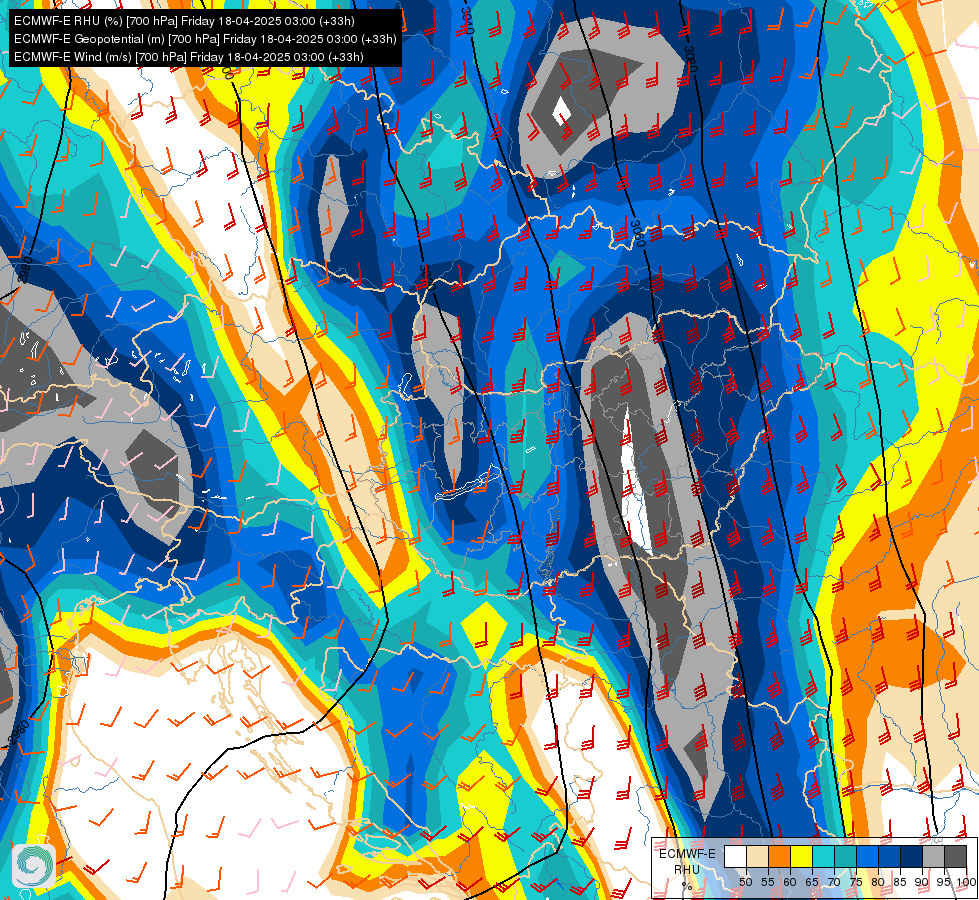Image resolution: width=979 pixels, height=900 pixels.
Task: Click the legend label ECMWF-E
Action: pos(687,854)
